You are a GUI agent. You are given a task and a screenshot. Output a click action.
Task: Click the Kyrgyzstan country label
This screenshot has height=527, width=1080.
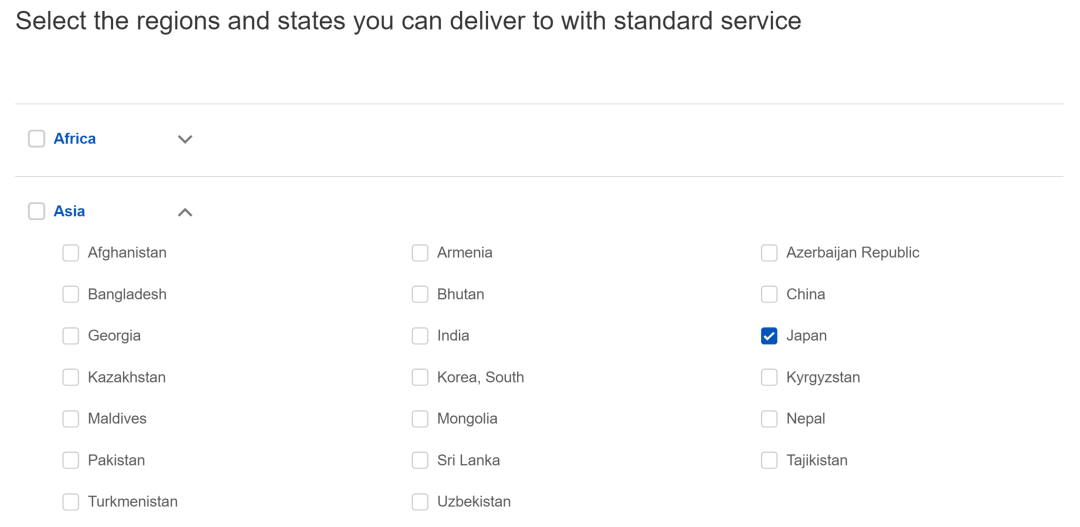[823, 377]
